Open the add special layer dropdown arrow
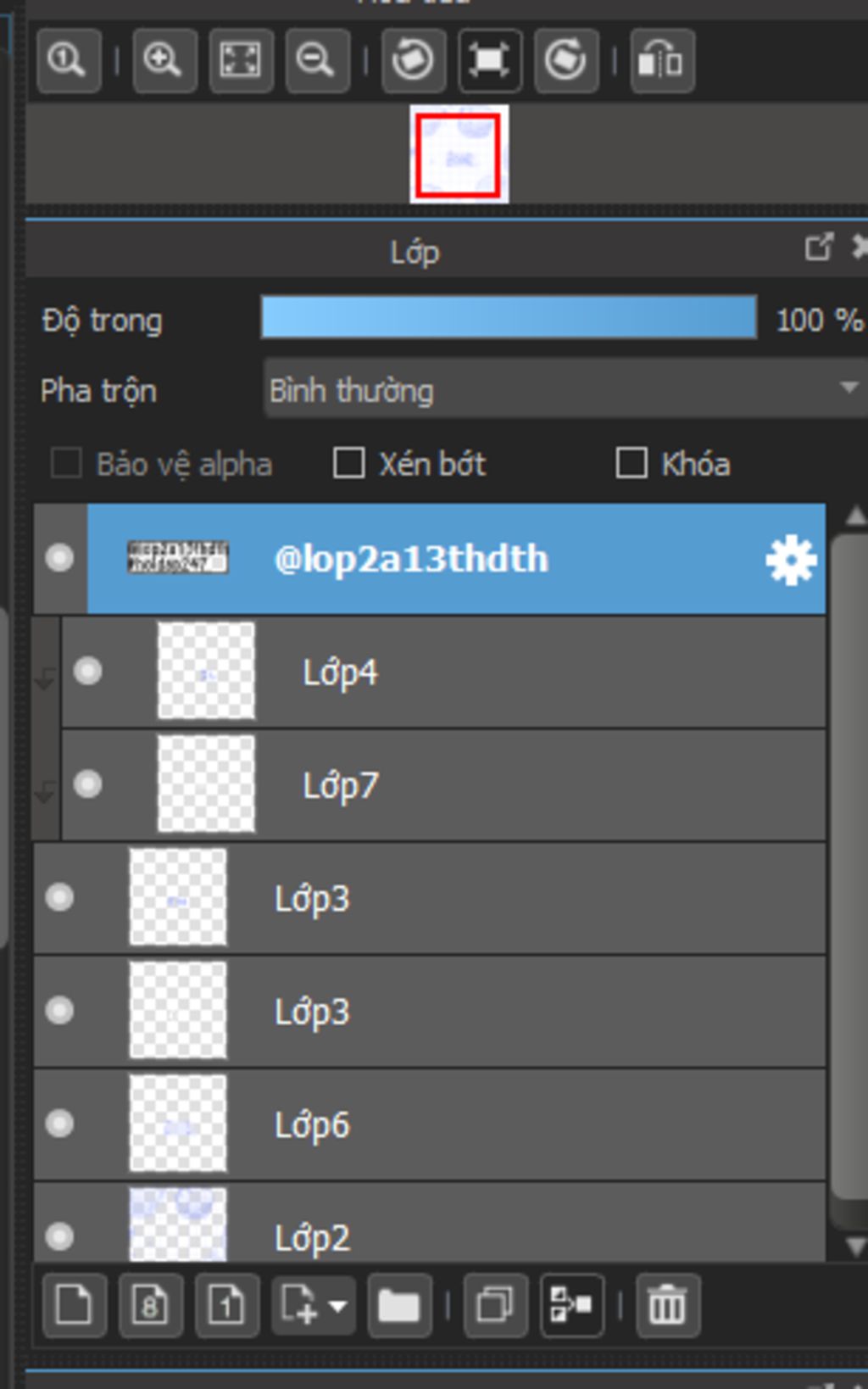The width and height of the screenshot is (868, 1389). pyautogui.click(x=337, y=1306)
